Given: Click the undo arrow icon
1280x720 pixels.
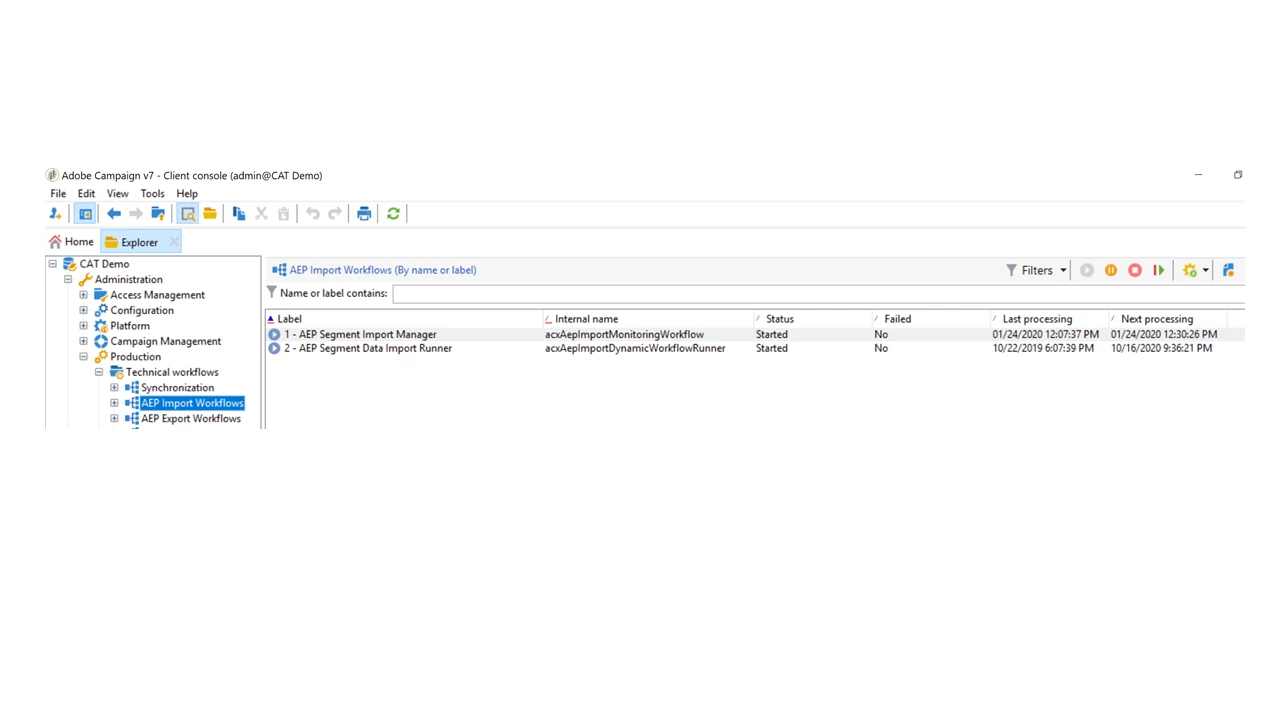Looking at the screenshot, I should pyautogui.click(x=313, y=214).
